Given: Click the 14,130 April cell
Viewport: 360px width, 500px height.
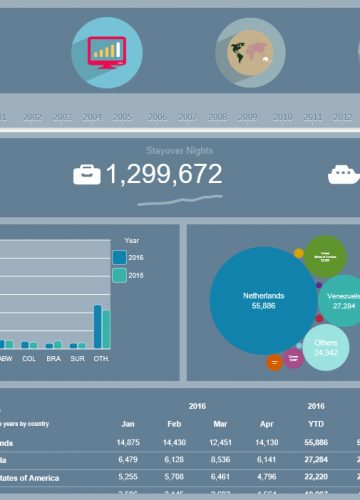Looking at the screenshot, I should [267, 442].
